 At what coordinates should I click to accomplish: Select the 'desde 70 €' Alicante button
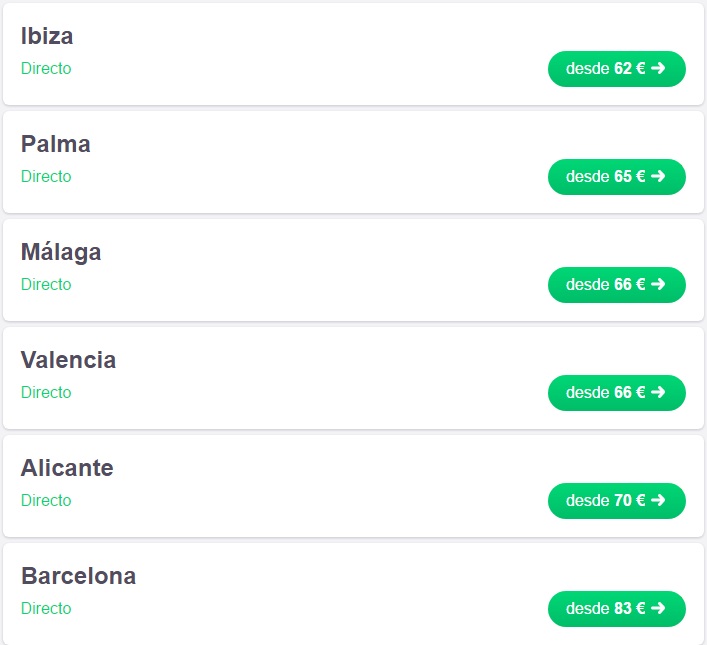(x=617, y=501)
